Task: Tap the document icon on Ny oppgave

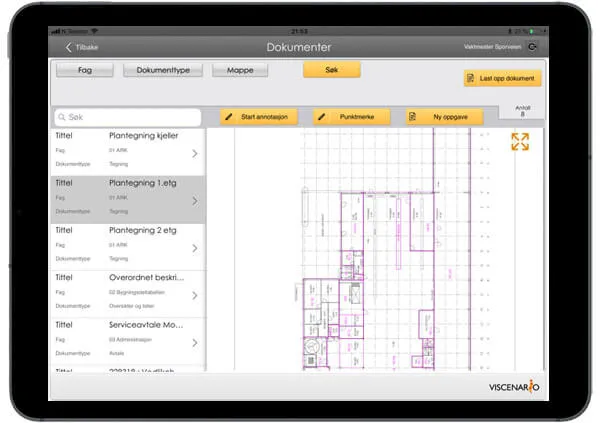Action: pyautogui.click(x=412, y=117)
